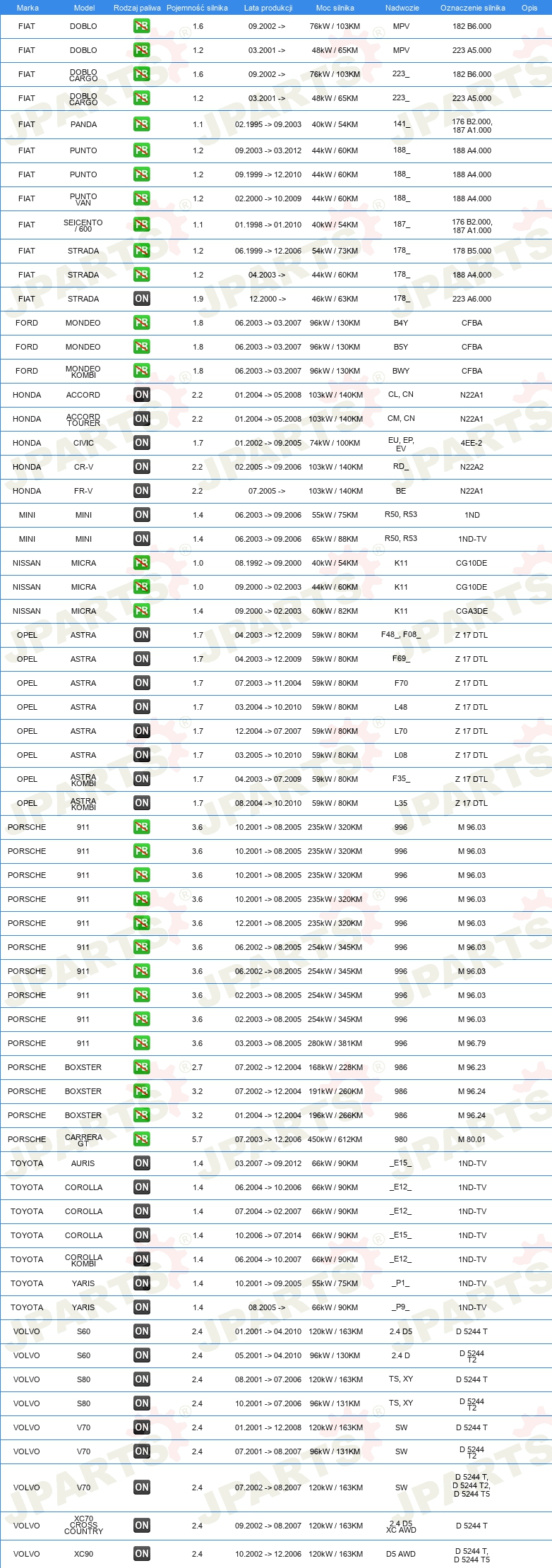Click petrol icon in NISSAN MICRA 40kW / 54KM row

pos(141,563)
